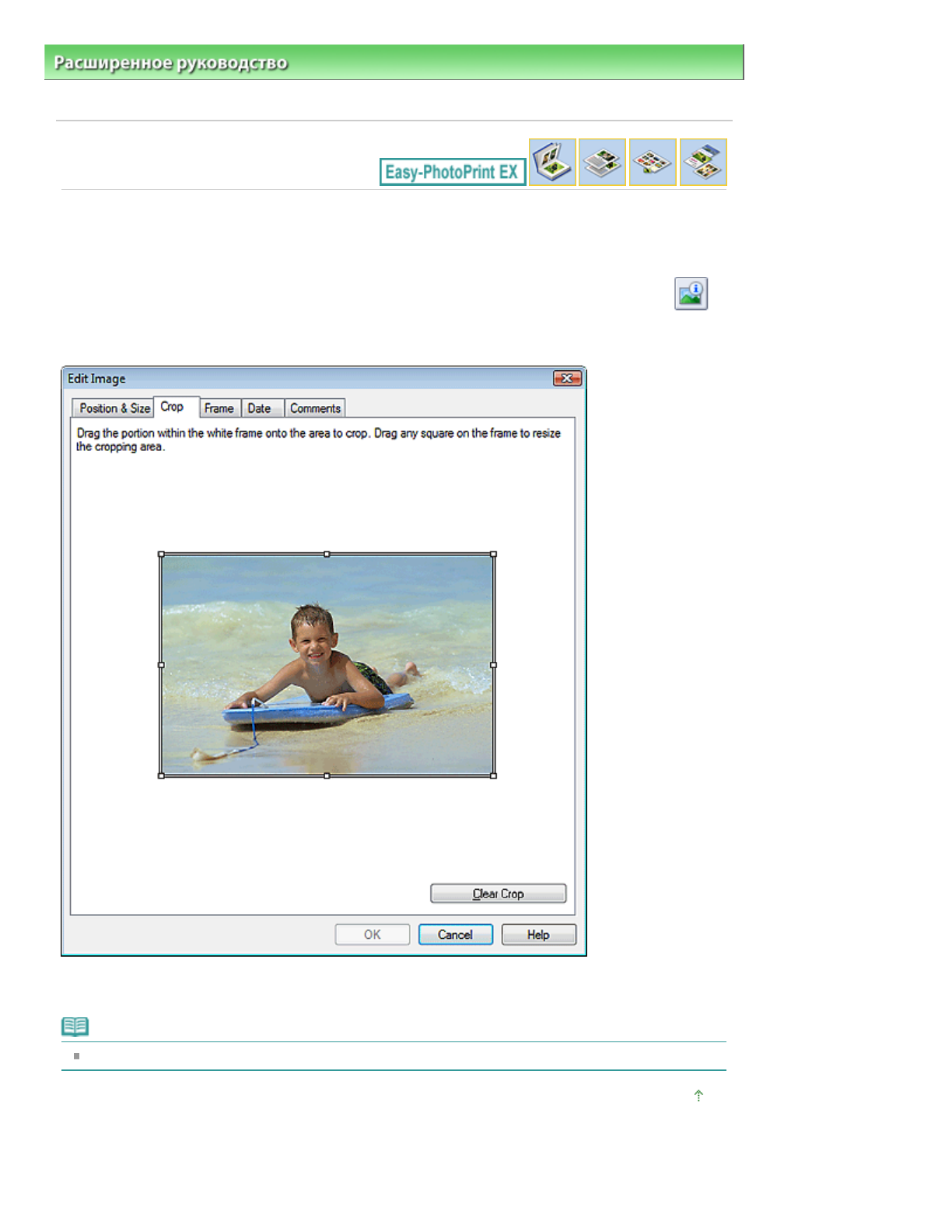Image resolution: width=952 pixels, height=1232 pixels.
Task: Click the open book Note icon
Action: click(75, 1027)
